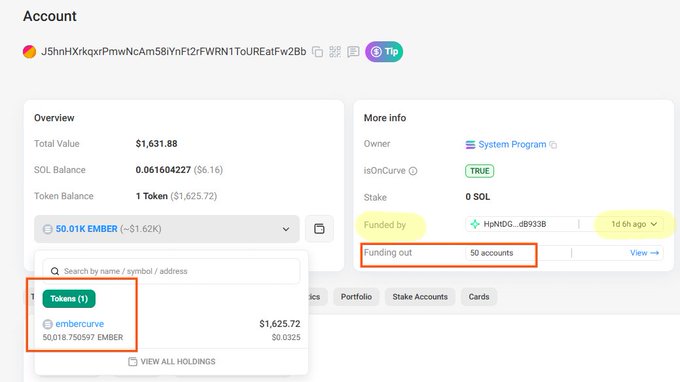The image size is (680, 382).
Task: Open the embercurve token link
Action: [x=79, y=323]
